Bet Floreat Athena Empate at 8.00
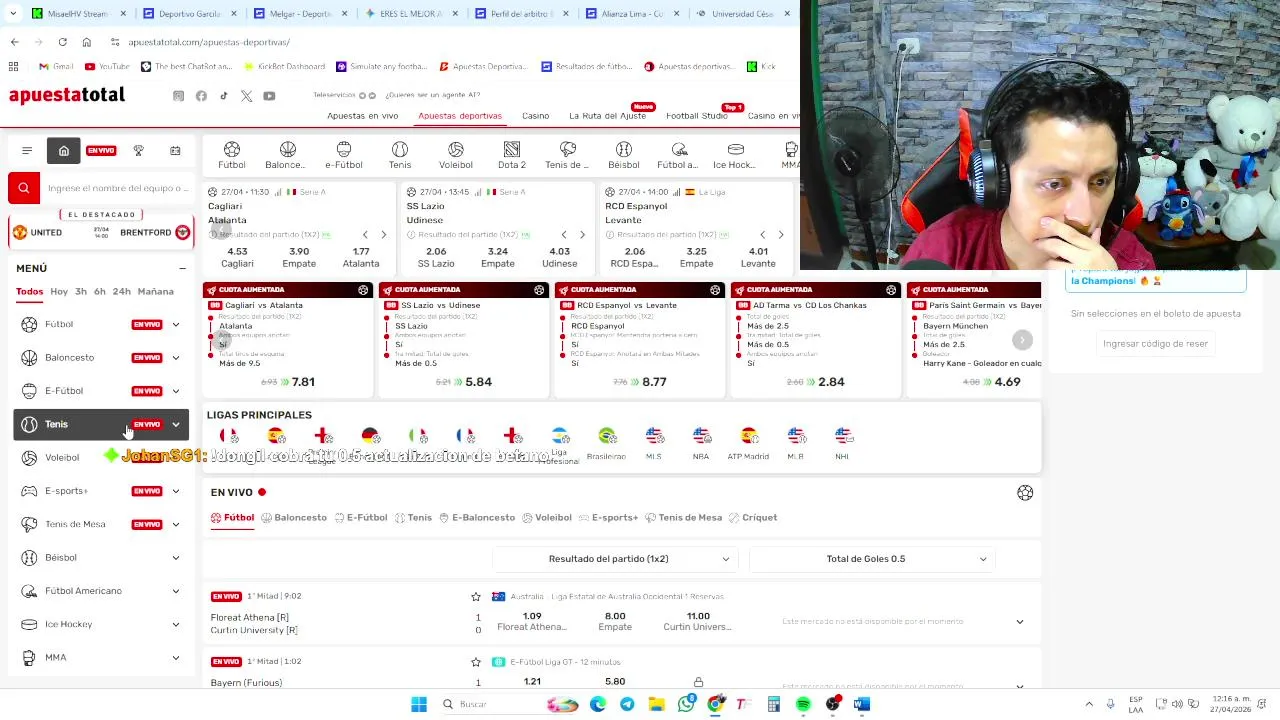Image resolution: width=1280 pixels, height=720 pixels. pyautogui.click(x=615, y=621)
